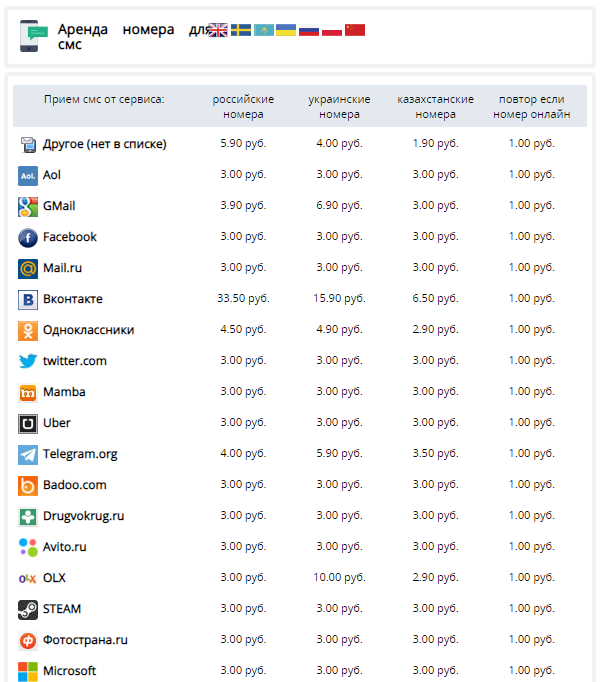Open the Вконтакте service label

(73, 299)
